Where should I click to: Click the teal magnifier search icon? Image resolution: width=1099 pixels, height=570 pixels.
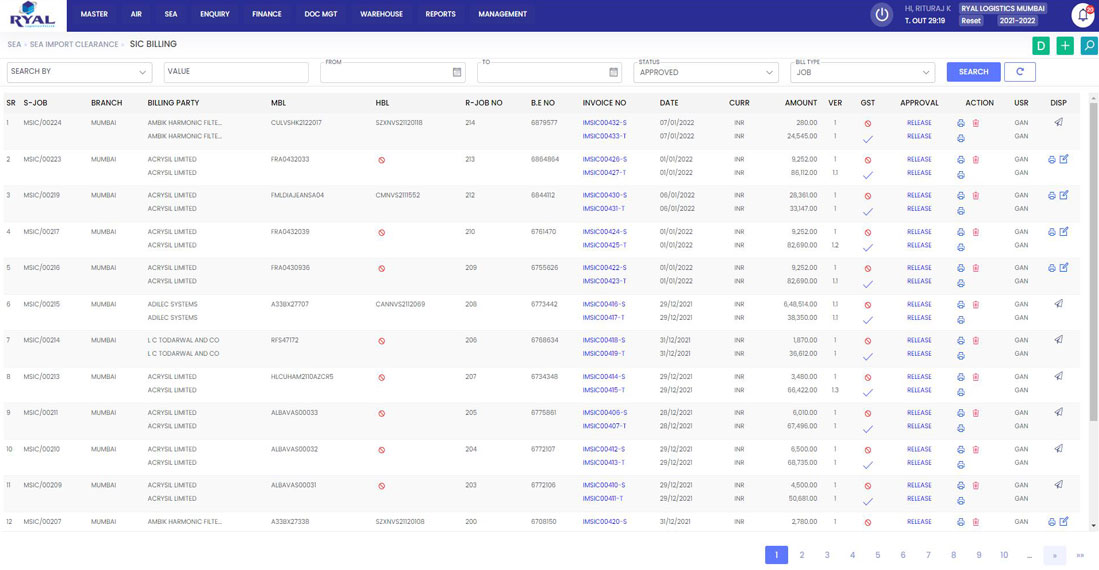point(1089,46)
